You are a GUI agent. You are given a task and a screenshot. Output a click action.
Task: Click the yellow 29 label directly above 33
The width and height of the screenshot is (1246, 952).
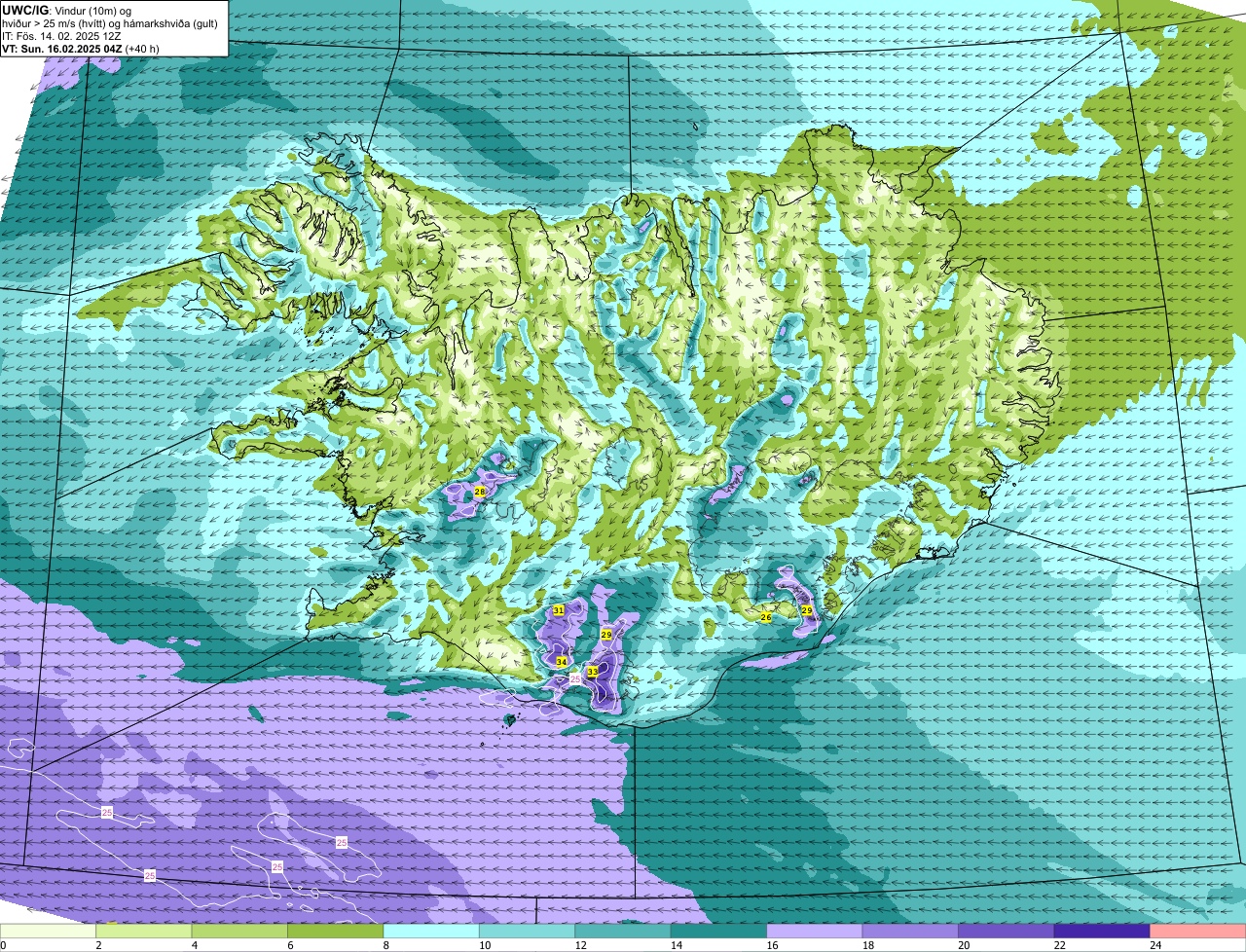[x=606, y=635]
